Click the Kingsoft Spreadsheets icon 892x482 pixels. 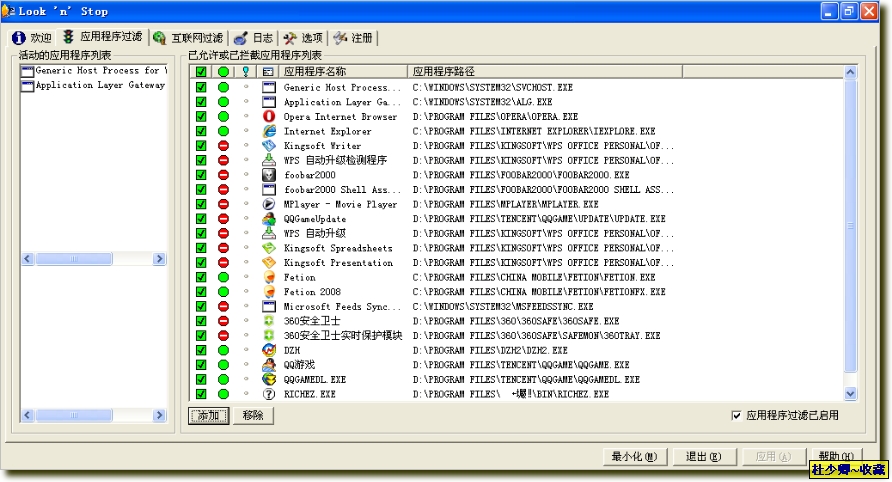click(269, 248)
